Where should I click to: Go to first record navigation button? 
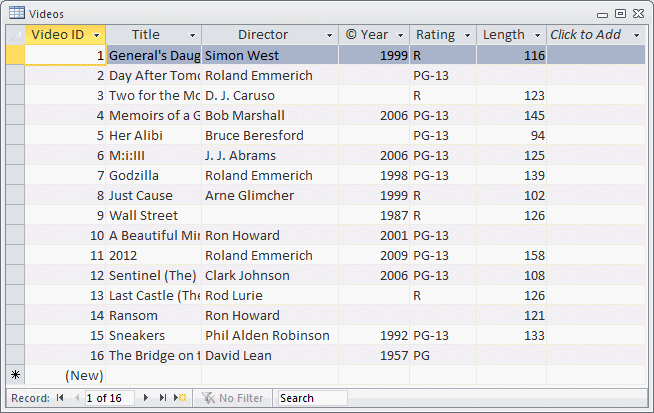60,398
